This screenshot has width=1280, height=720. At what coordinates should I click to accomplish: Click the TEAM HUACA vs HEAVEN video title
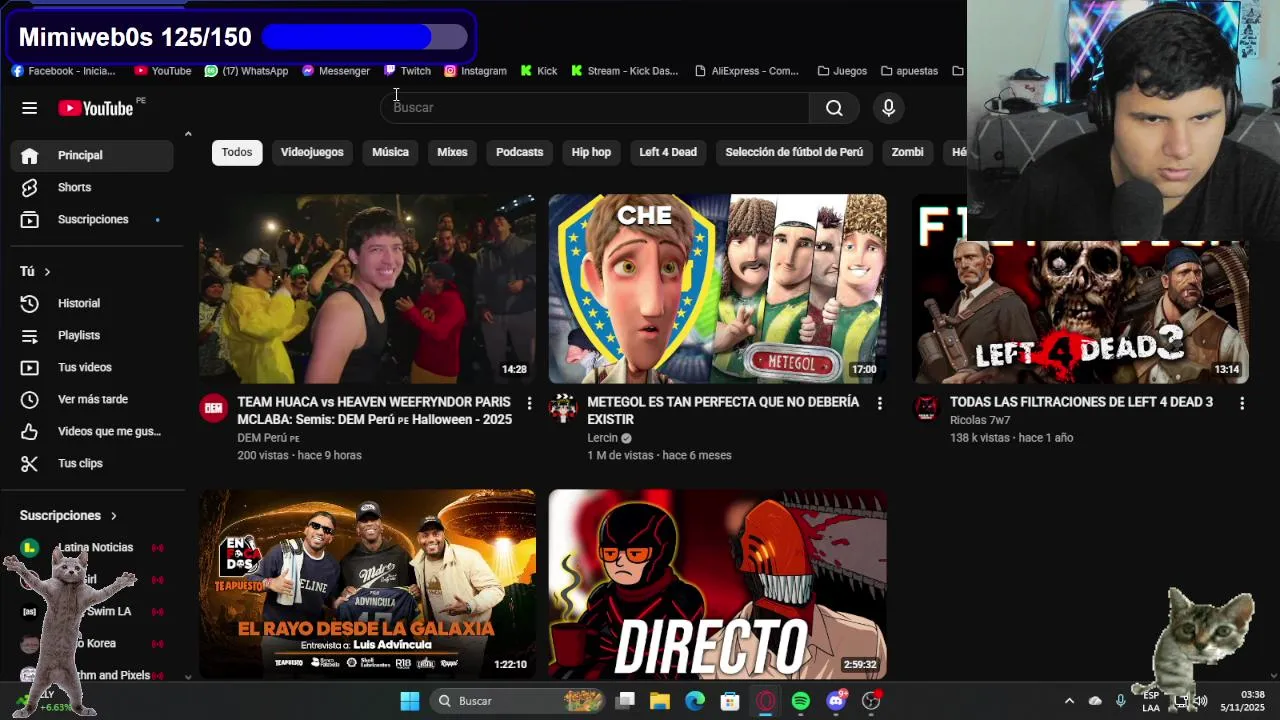coord(374,411)
